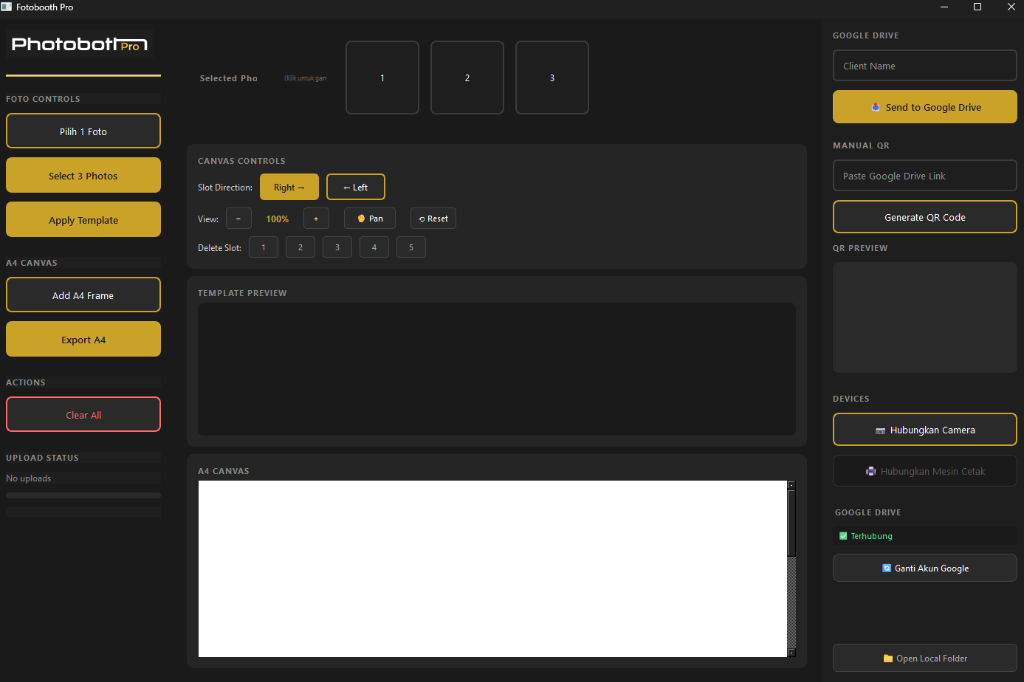
Task: Select the Pan tool in Canvas Controls
Action: tap(370, 218)
